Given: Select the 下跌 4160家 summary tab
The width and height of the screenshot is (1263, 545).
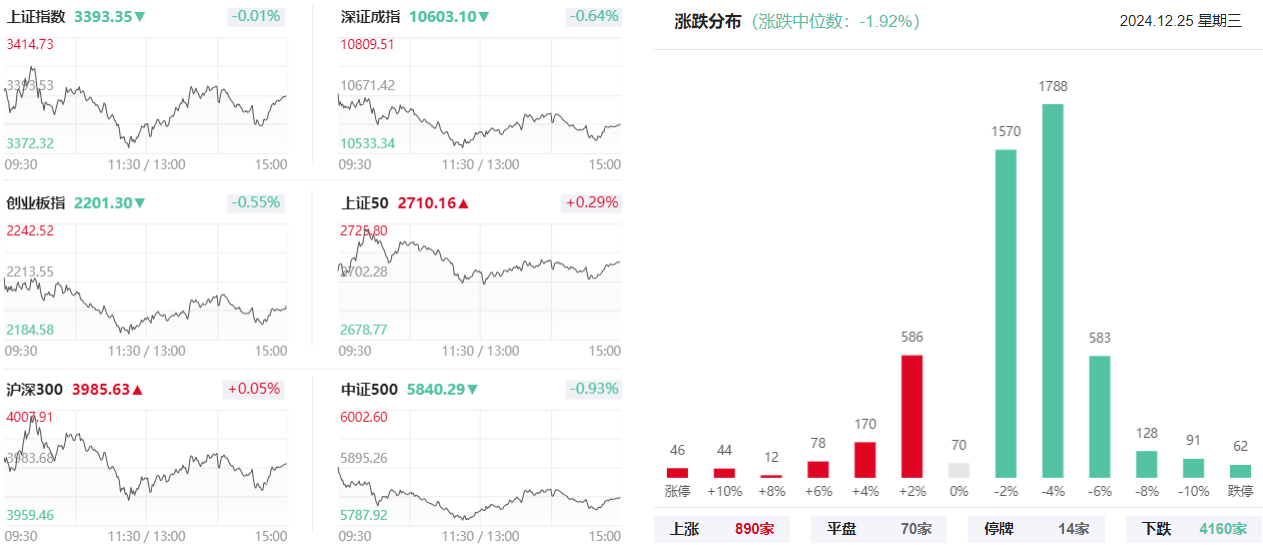Looking at the screenshot, I should 1195,528.
